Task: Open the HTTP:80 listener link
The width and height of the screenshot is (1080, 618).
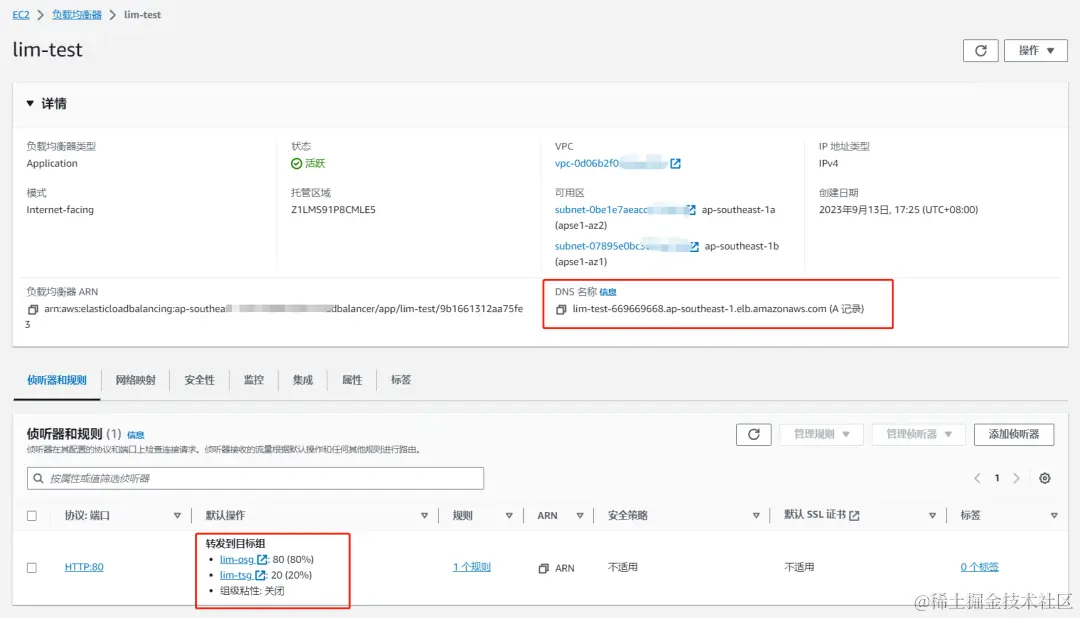Action: pyautogui.click(x=84, y=567)
